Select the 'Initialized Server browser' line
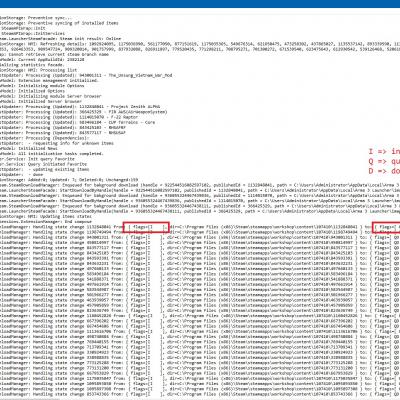Viewport: 400px width, 400px height. [41, 101]
